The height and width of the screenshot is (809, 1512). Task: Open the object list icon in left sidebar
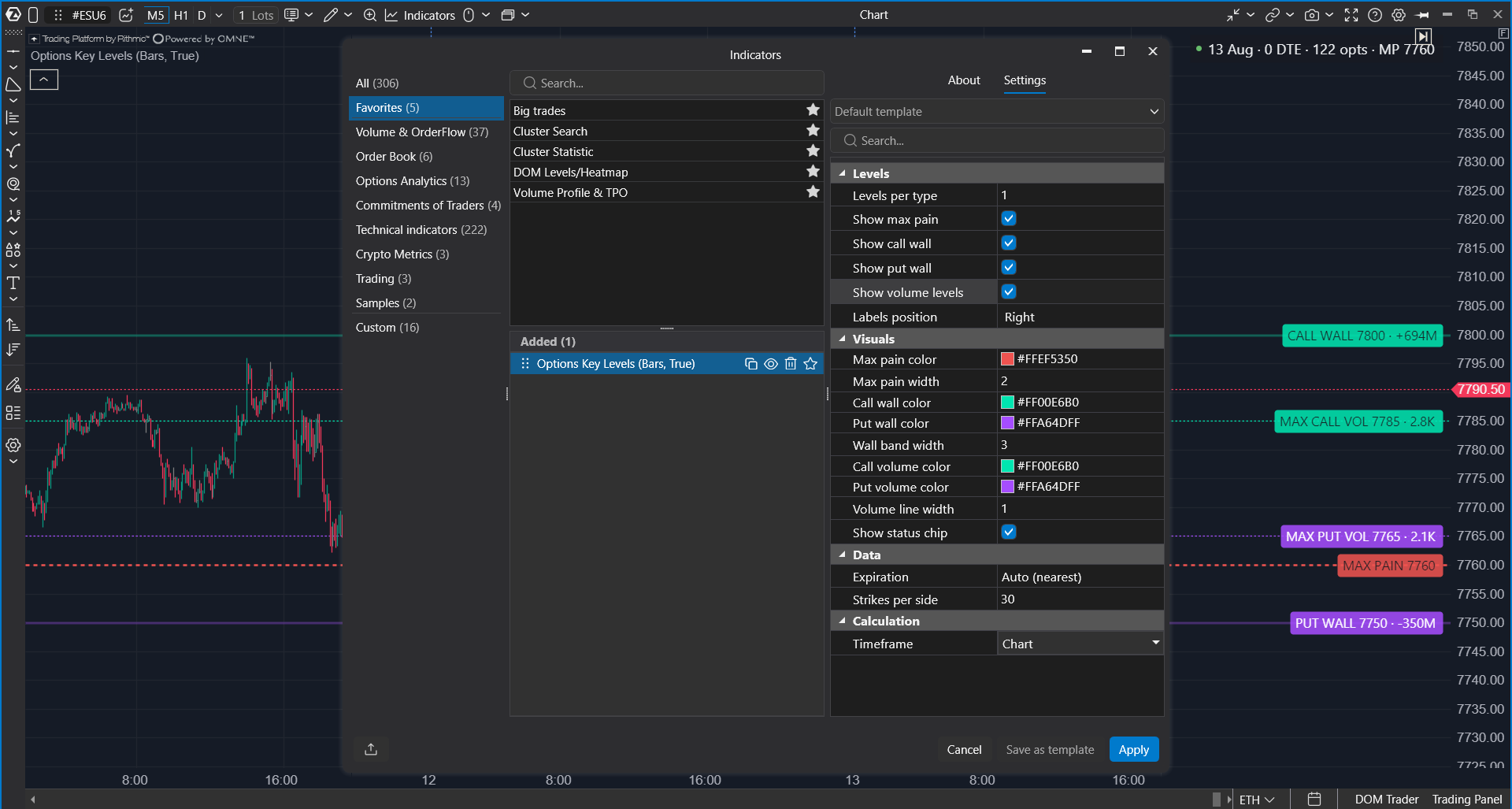coord(13,413)
